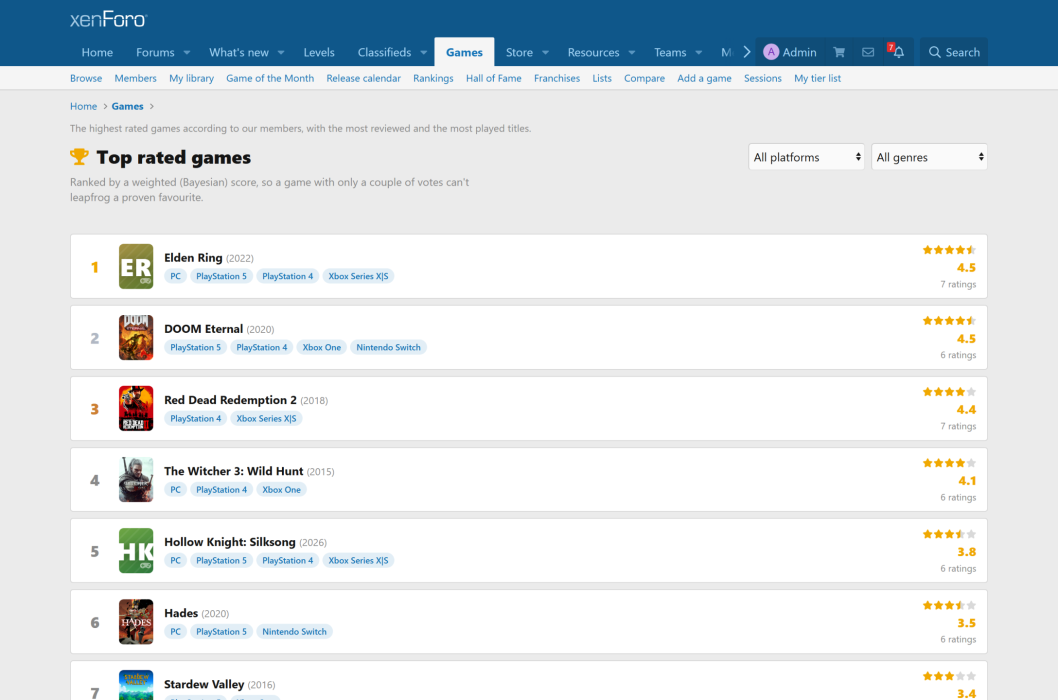Click Hollow Knight Silksong's PlayStation 4 tag
The image size is (1058, 700).
point(287,560)
